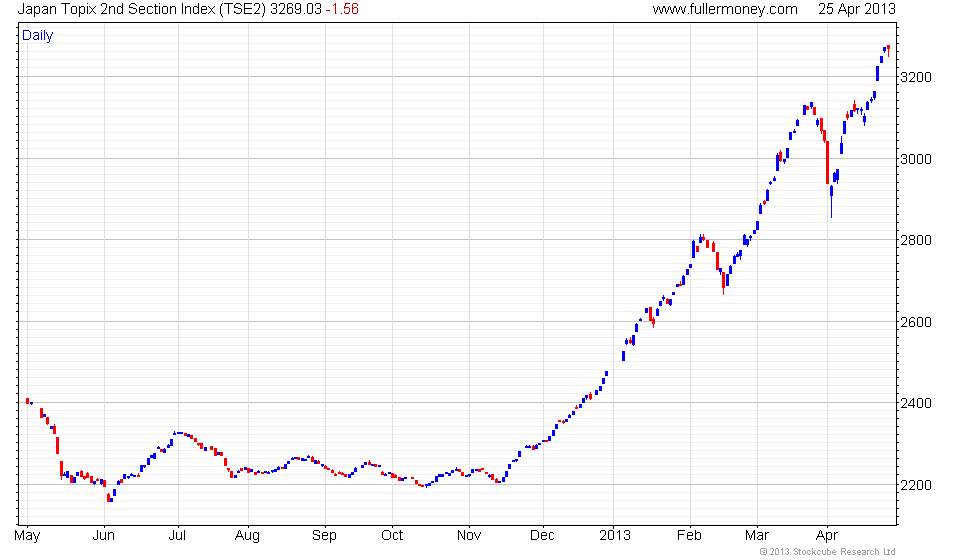Click the 'Mar' month axis label
The height and width of the screenshot is (560, 980).
tap(756, 535)
